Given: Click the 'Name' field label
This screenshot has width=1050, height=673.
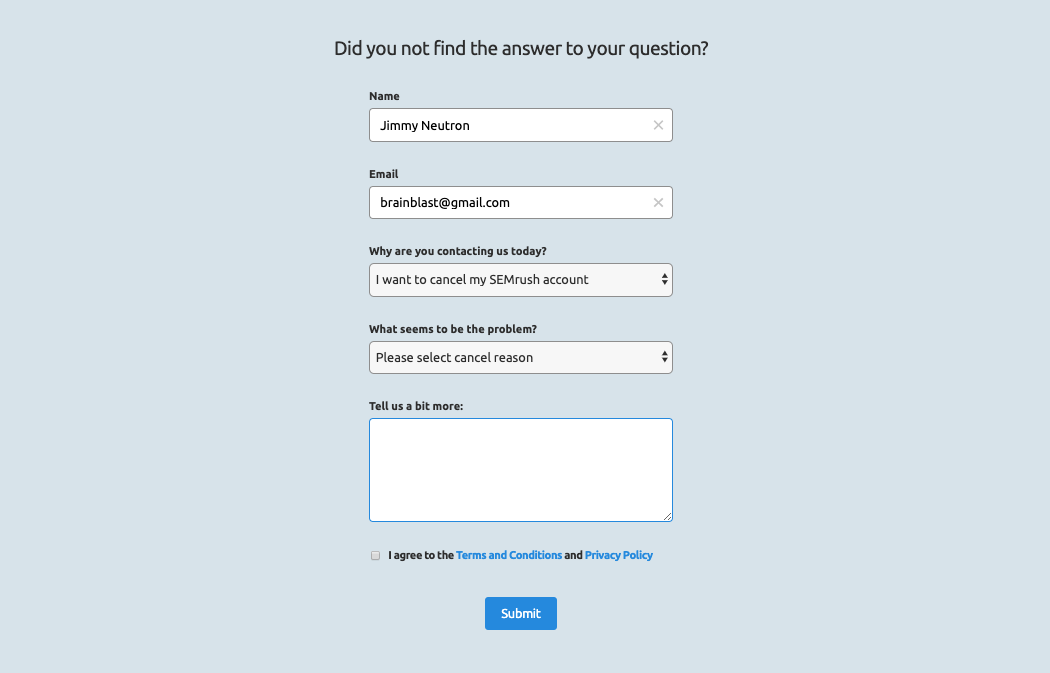Looking at the screenshot, I should 384,96.
